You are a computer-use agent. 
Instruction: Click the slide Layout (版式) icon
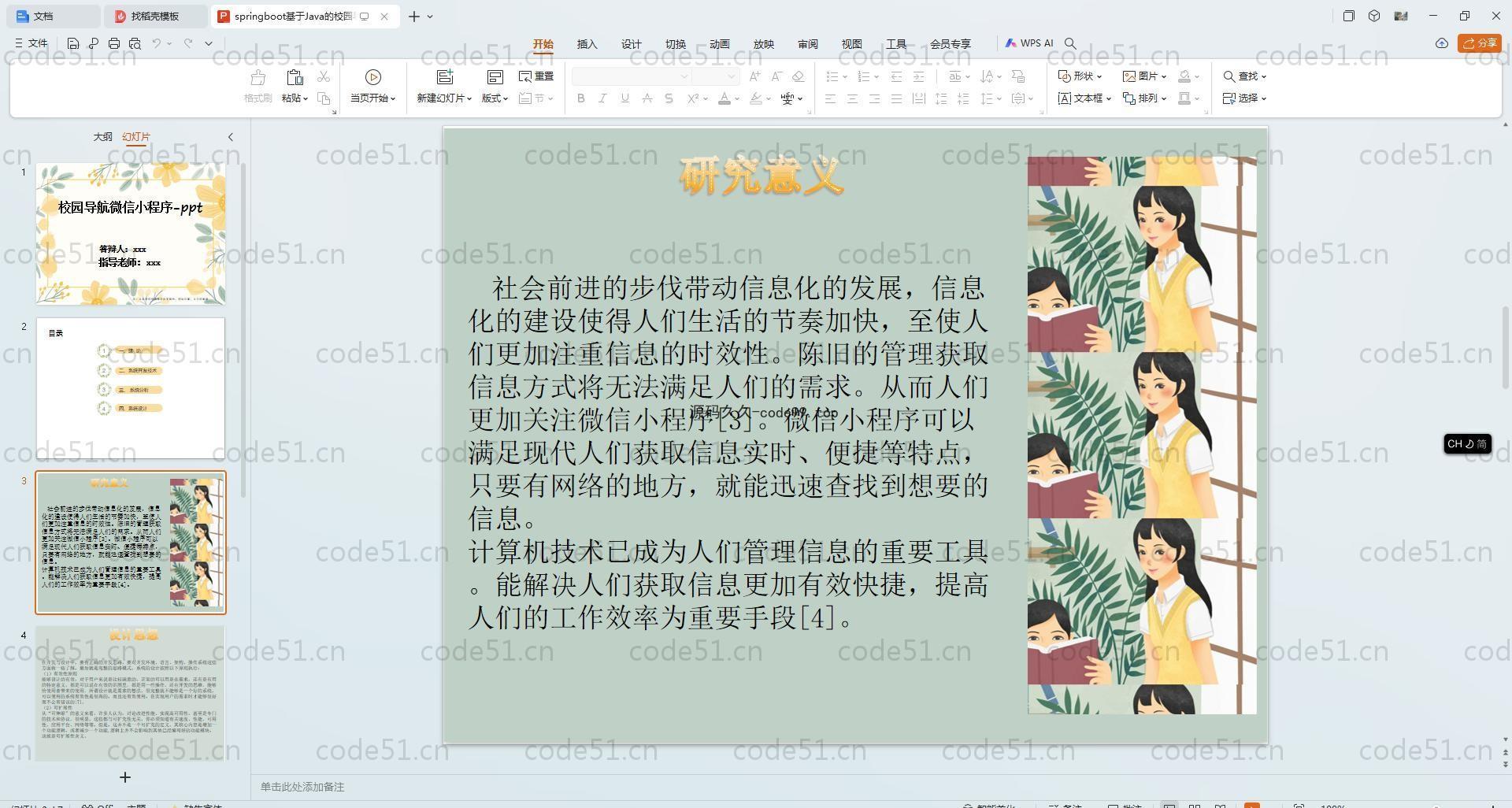[x=495, y=77]
